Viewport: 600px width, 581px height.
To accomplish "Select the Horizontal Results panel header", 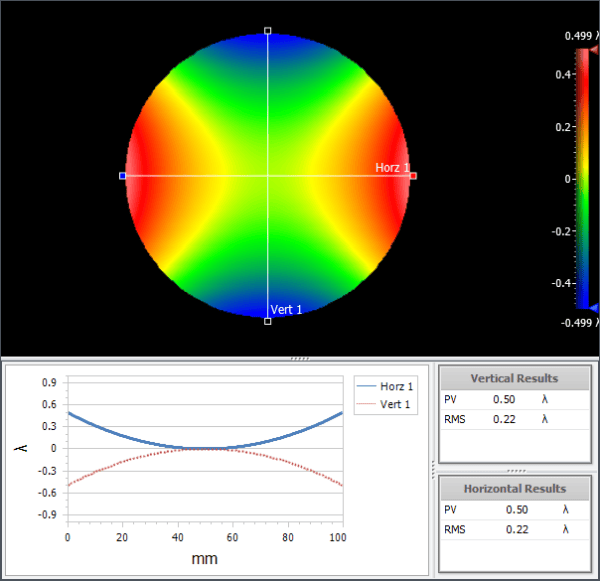I will point(516,489).
